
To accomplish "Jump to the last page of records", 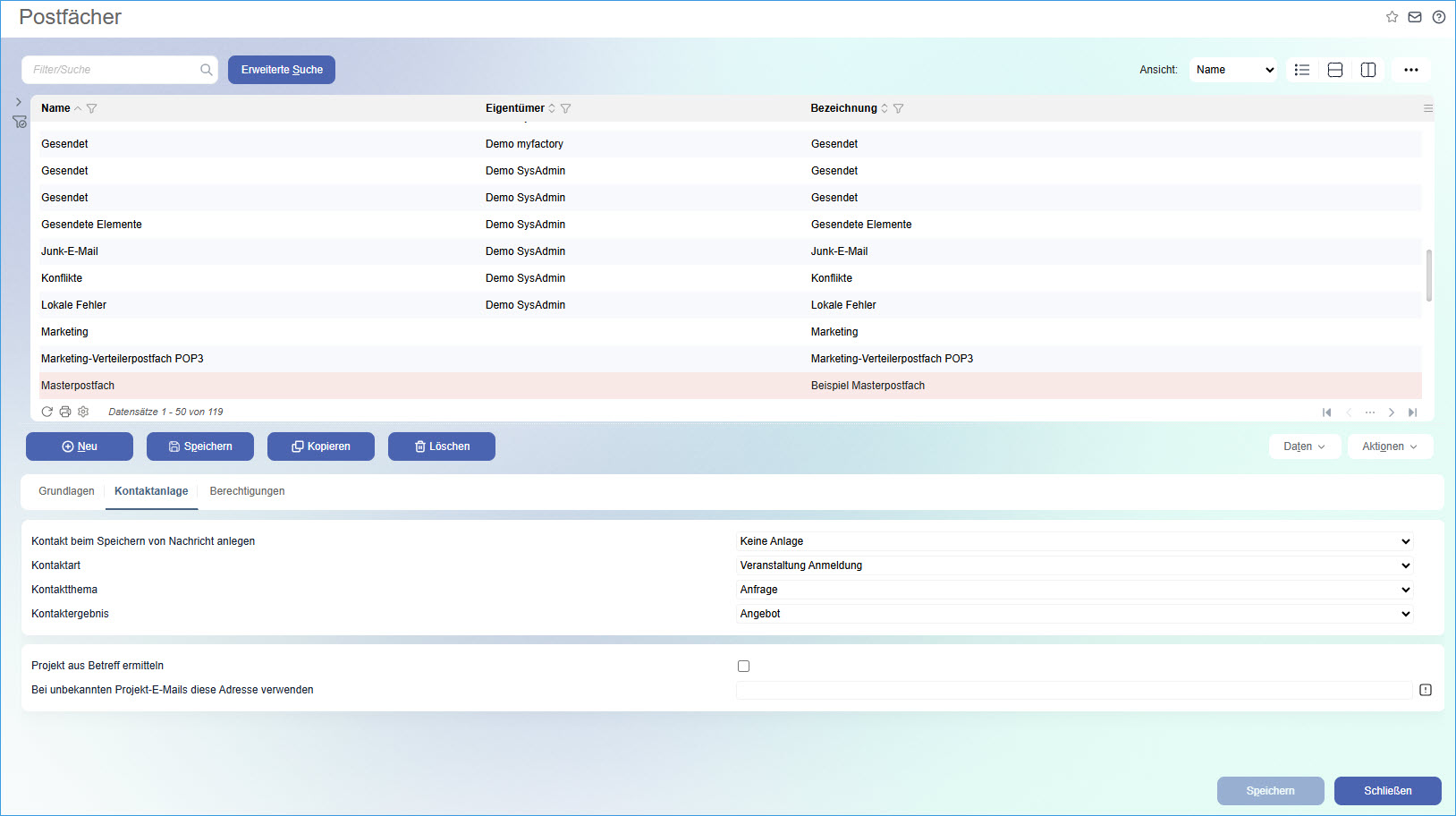I will pyautogui.click(x=1413, y=412).
